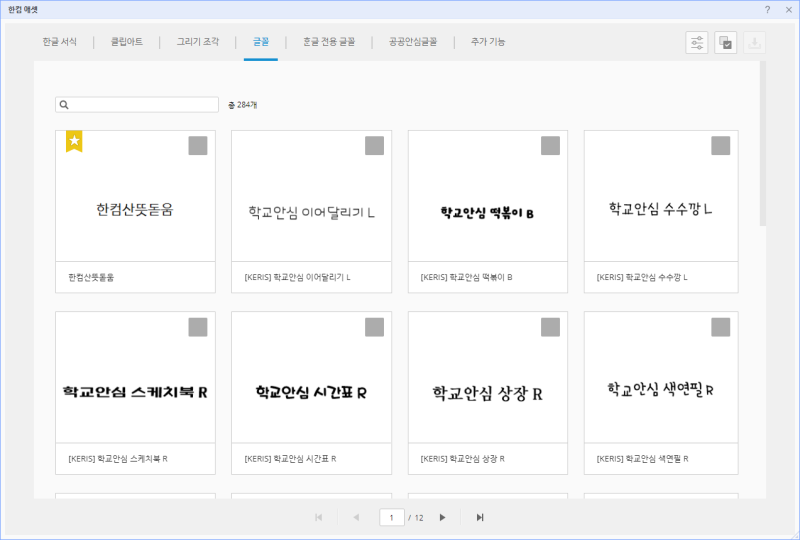
Task: Switch to the 클립아트 tab
Action: (x=127, y=42)
